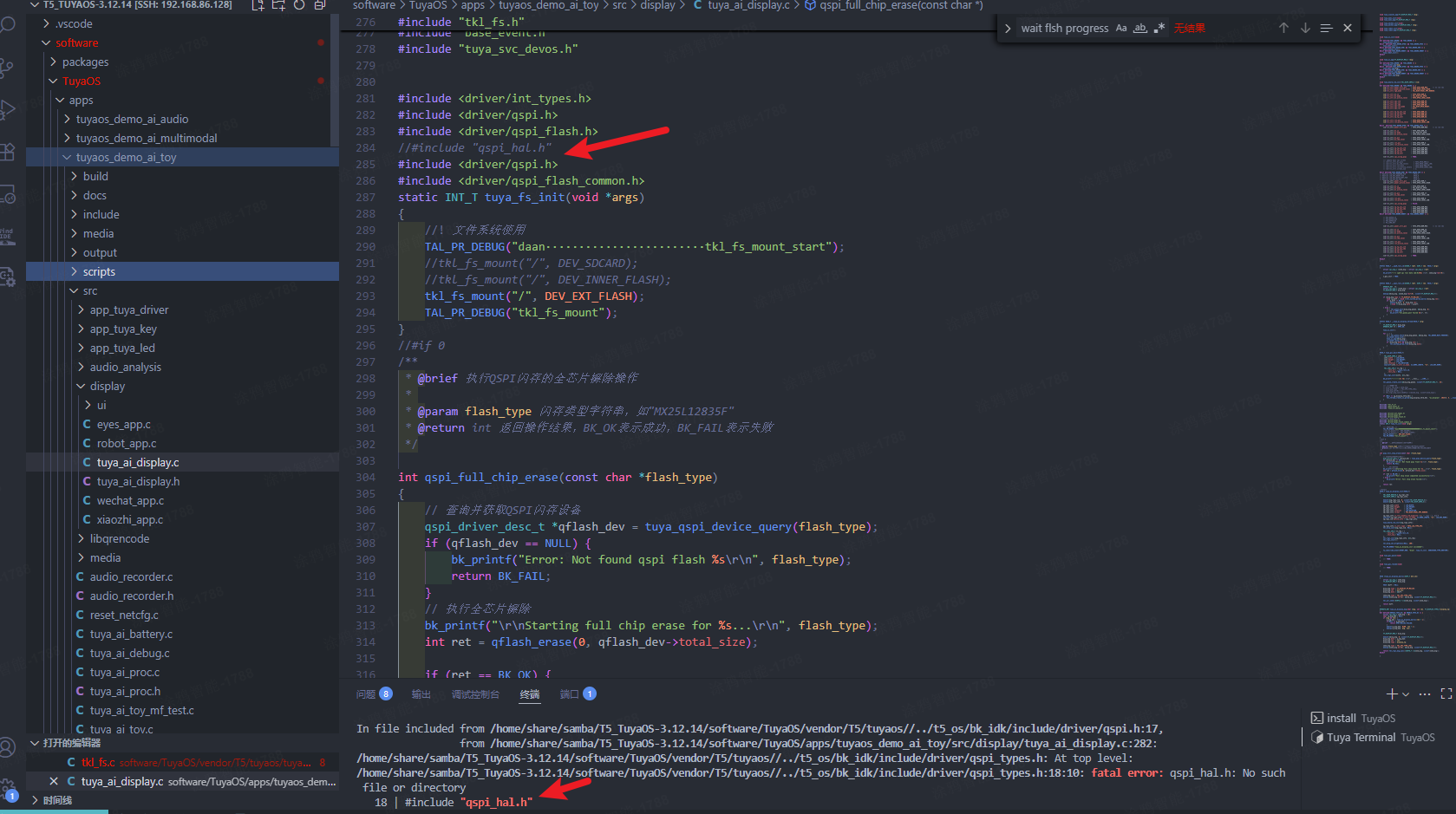
Task: Refresh the explorer file tree
Action: click(299, 5)
